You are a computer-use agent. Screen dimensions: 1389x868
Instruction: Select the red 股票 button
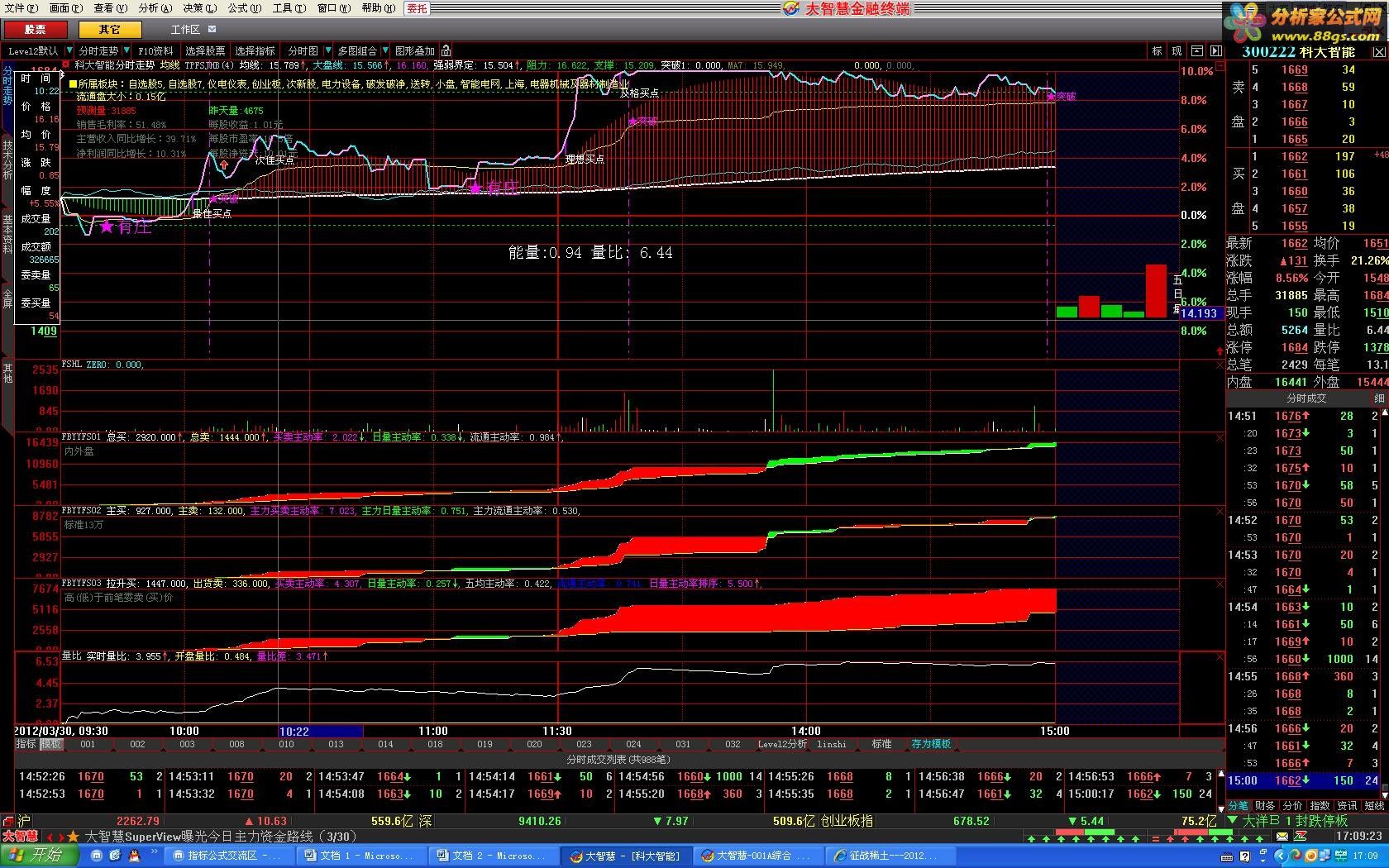35,30
